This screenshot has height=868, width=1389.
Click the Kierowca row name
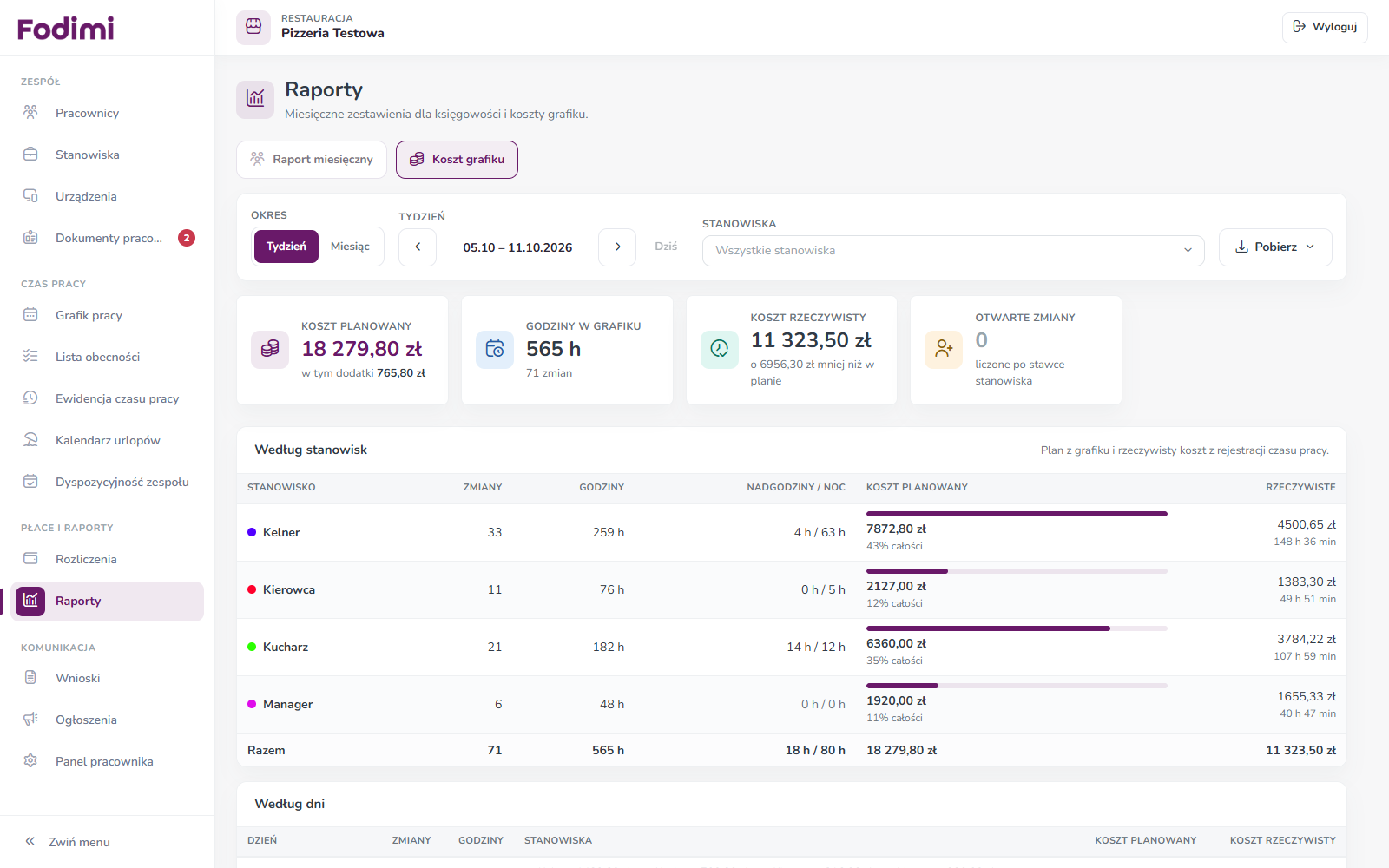point(289,589)
